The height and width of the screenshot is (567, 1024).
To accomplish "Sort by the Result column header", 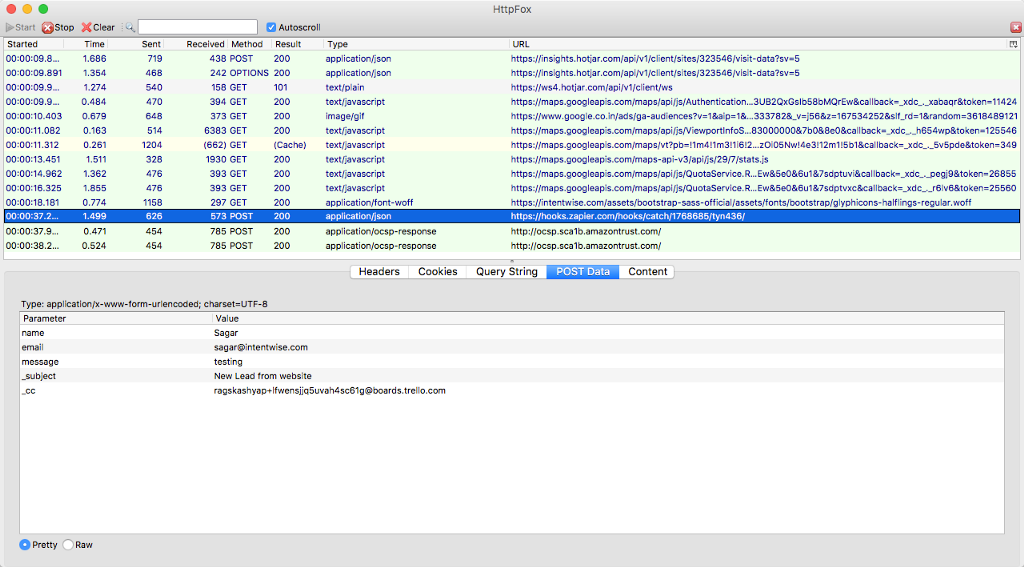I will [297, 44].
